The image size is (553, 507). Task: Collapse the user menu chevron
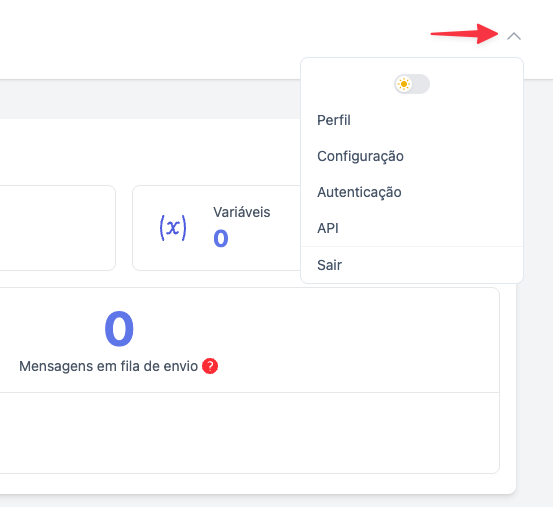coord(514,36)
